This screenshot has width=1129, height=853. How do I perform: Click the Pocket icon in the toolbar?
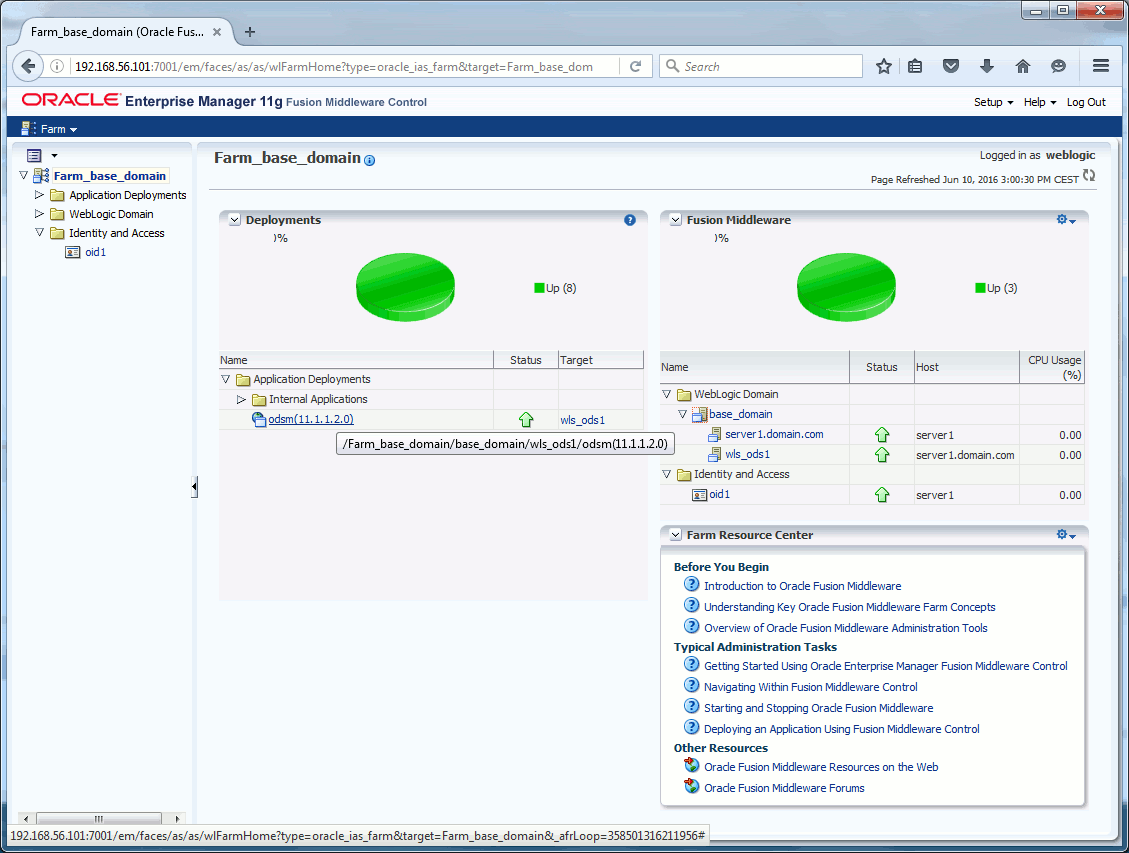[951, 66]
